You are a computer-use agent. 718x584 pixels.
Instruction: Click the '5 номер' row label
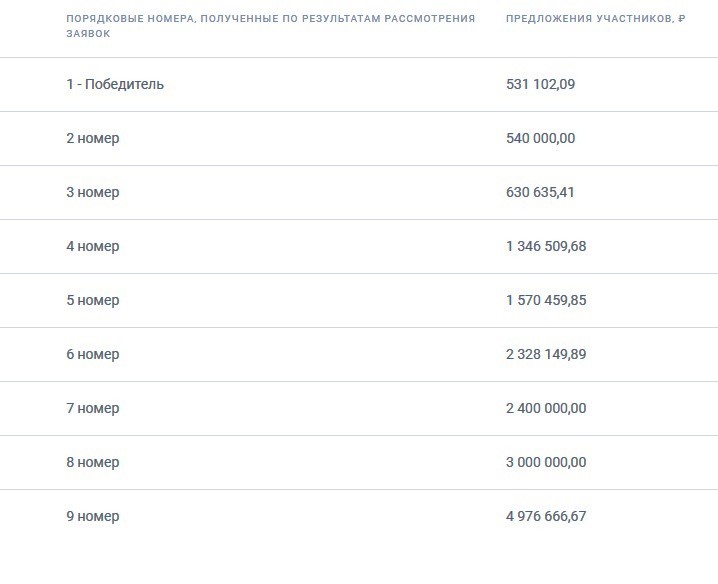[93, 300]
